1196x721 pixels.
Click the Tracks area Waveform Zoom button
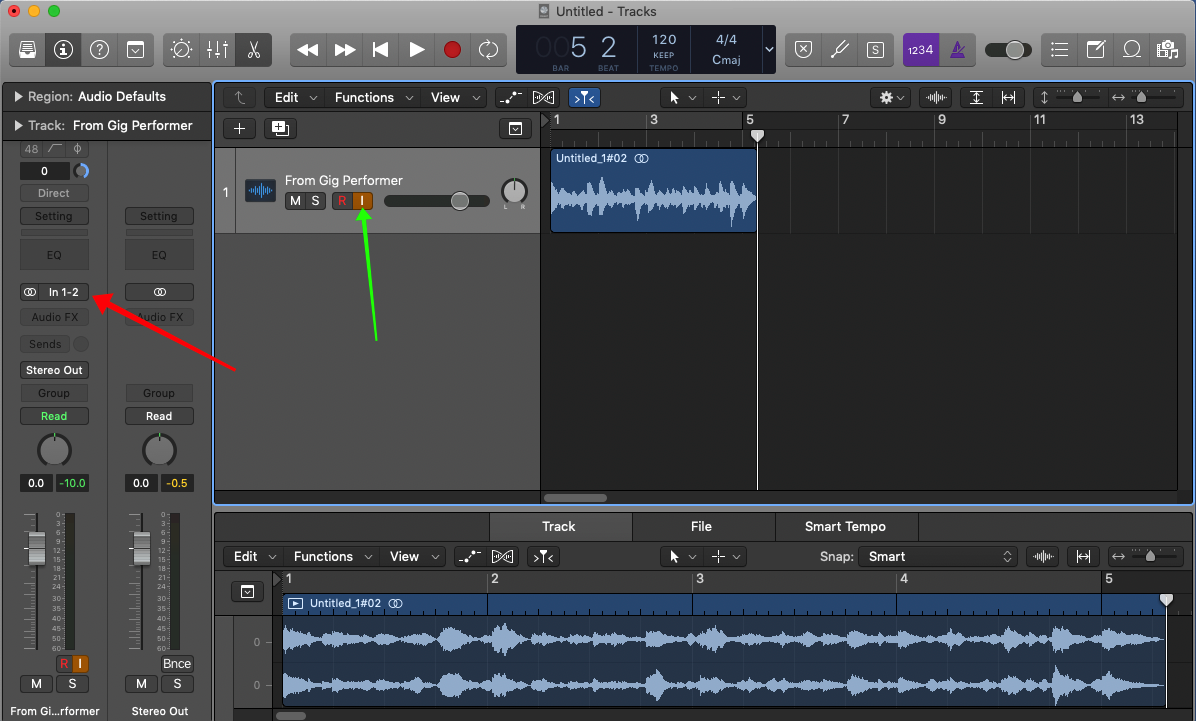pyautogui.click(x=936, y=98)
